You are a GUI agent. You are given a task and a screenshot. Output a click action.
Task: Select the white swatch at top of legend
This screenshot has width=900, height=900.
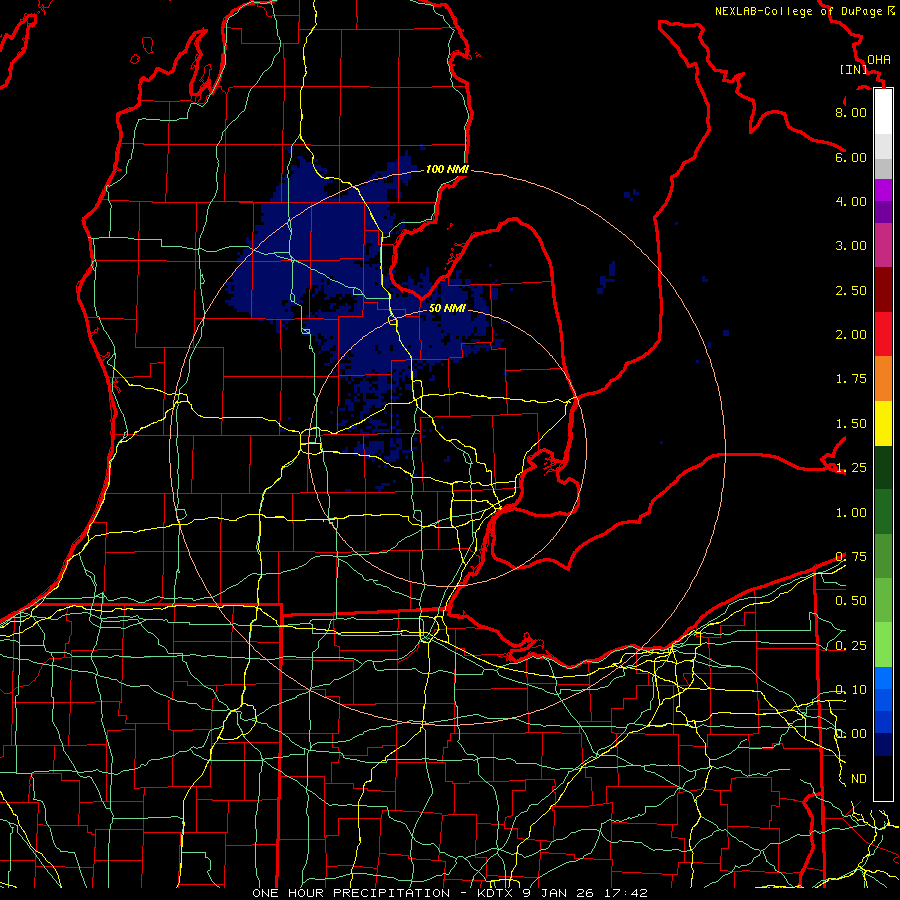coord(883,112)
